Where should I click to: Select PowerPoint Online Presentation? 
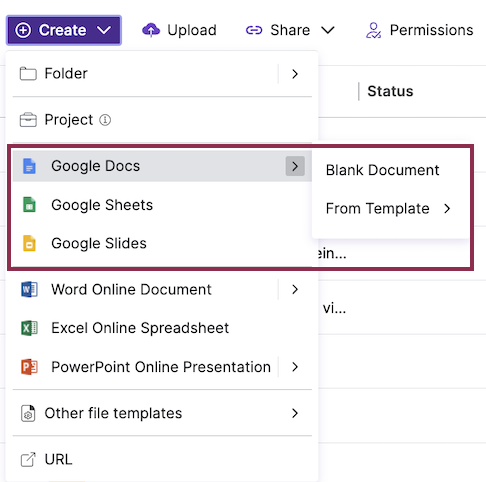pos(162,367)
